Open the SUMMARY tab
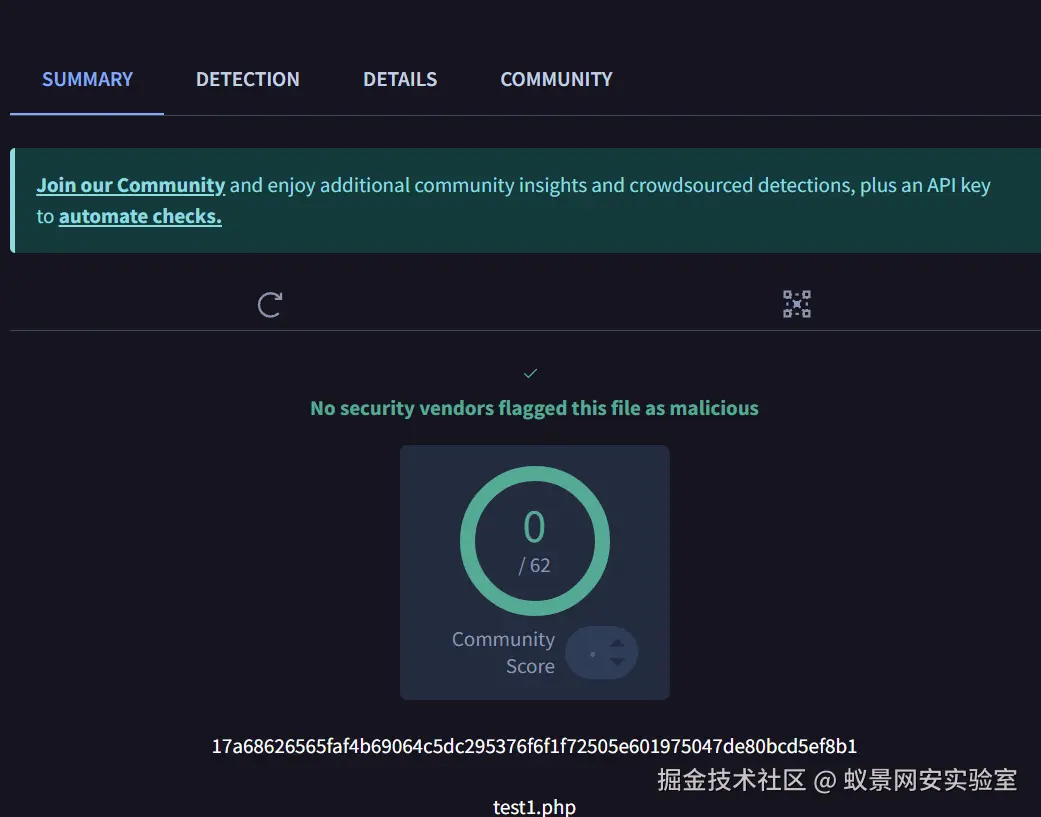Viewport: 1041px width, 817px height. coord(87,80)
